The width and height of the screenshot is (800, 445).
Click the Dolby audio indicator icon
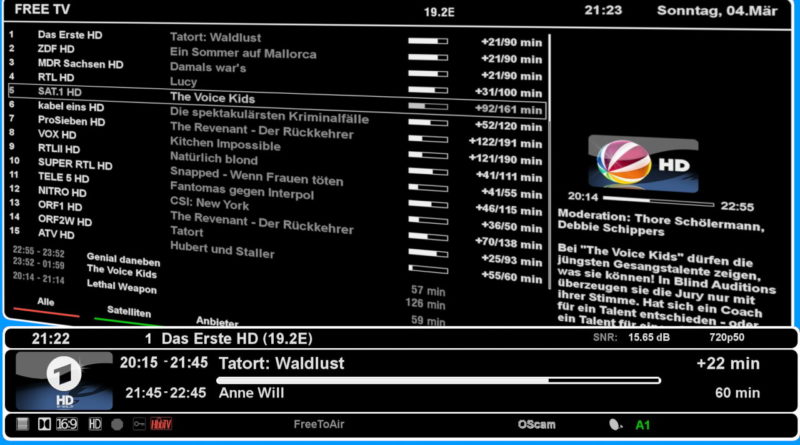(x=44, y=424)
